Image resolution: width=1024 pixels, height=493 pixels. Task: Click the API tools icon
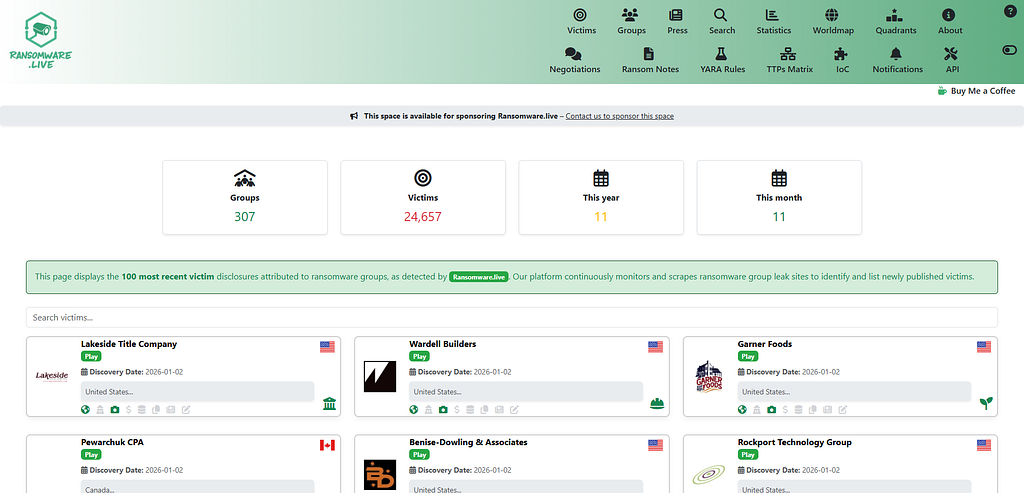(x=952, y=53)
